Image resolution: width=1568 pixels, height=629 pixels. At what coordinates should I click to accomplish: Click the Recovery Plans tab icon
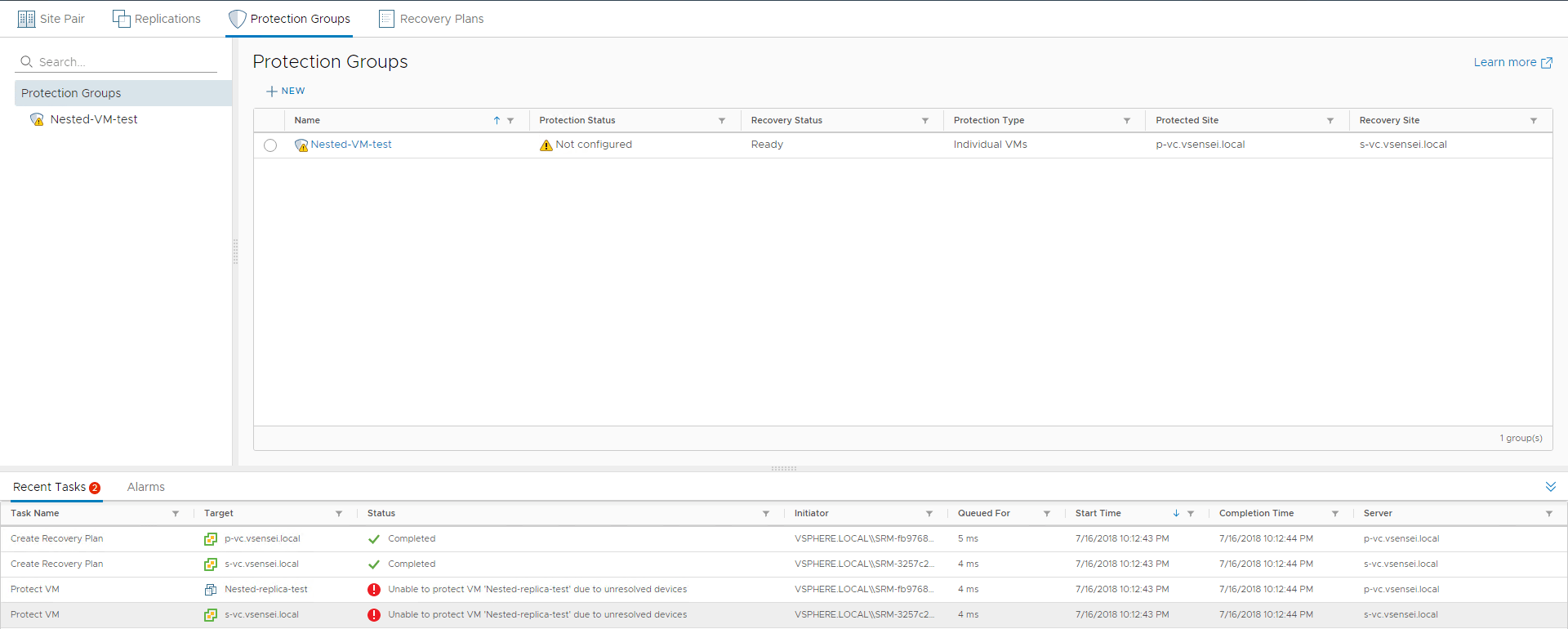pyautogui.click(x=386, y=19)
